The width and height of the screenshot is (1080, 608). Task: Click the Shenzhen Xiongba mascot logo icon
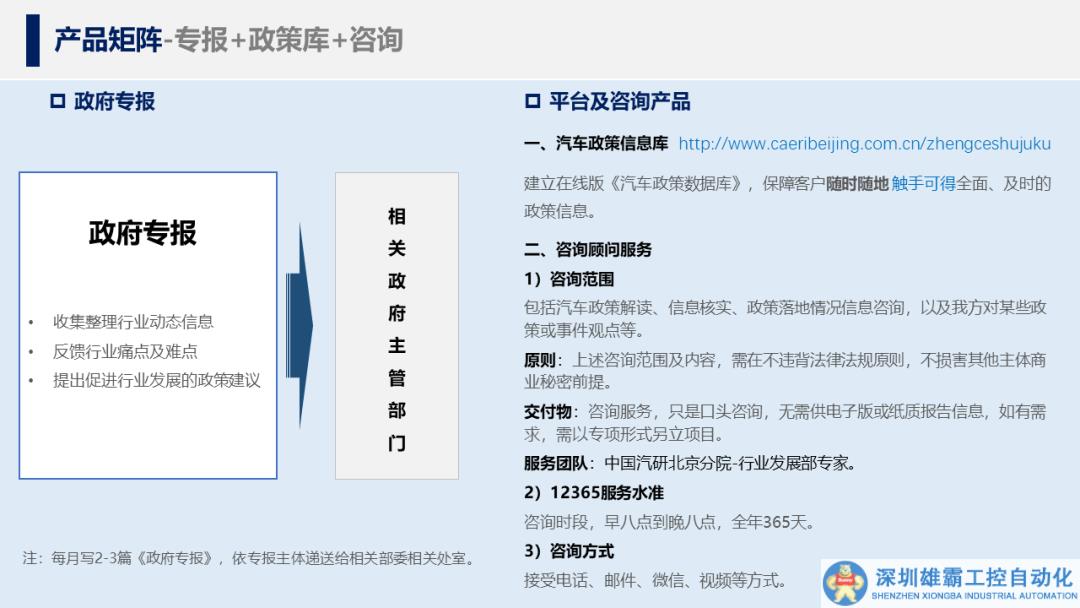[845, 583]
